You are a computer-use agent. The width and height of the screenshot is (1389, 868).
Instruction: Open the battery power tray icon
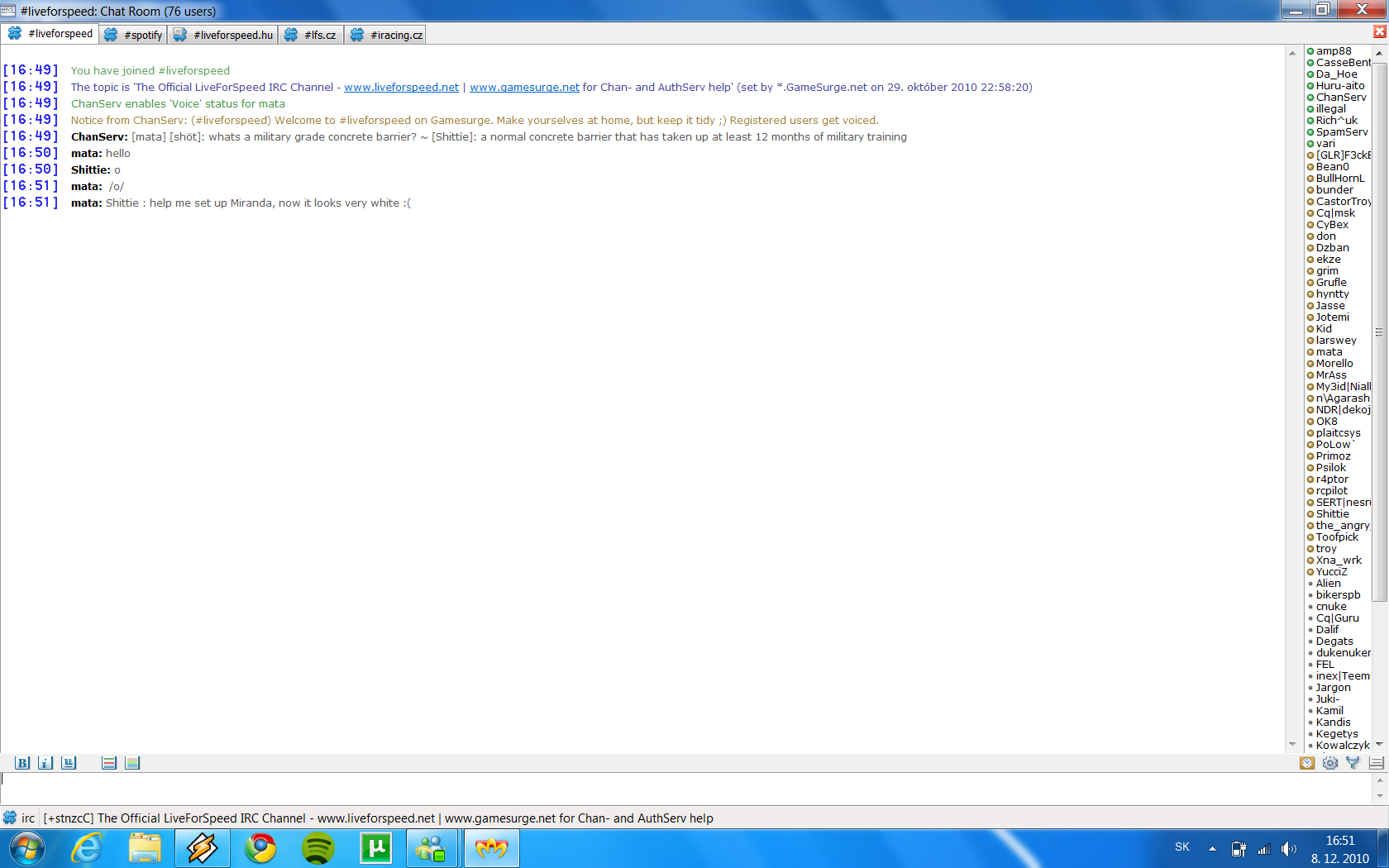pyautogui.click(x=1239, y=848)
